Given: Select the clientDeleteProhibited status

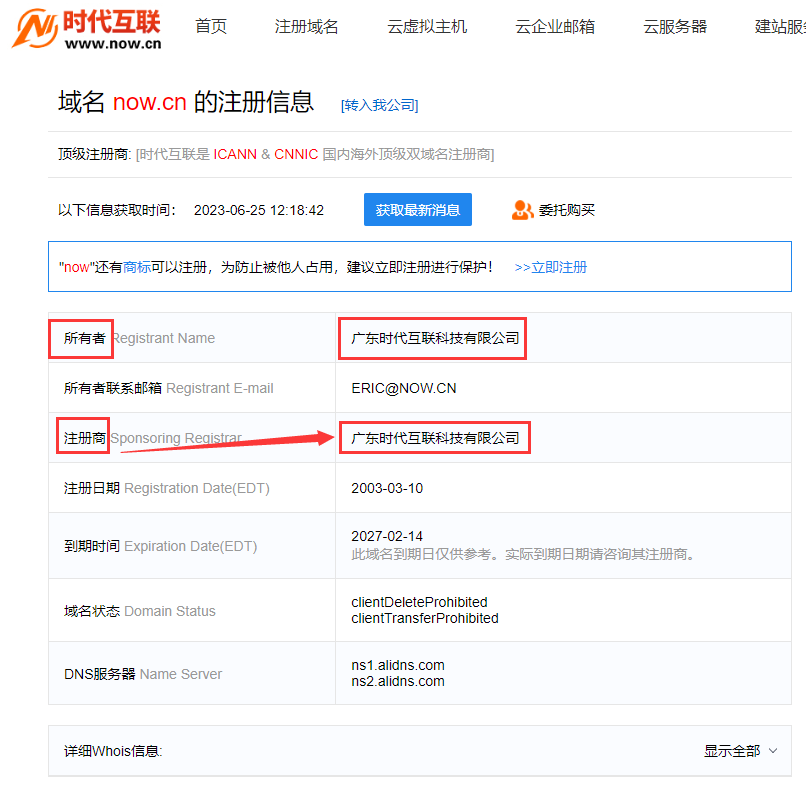Looking at the screenshot, I should pos(419,602).
